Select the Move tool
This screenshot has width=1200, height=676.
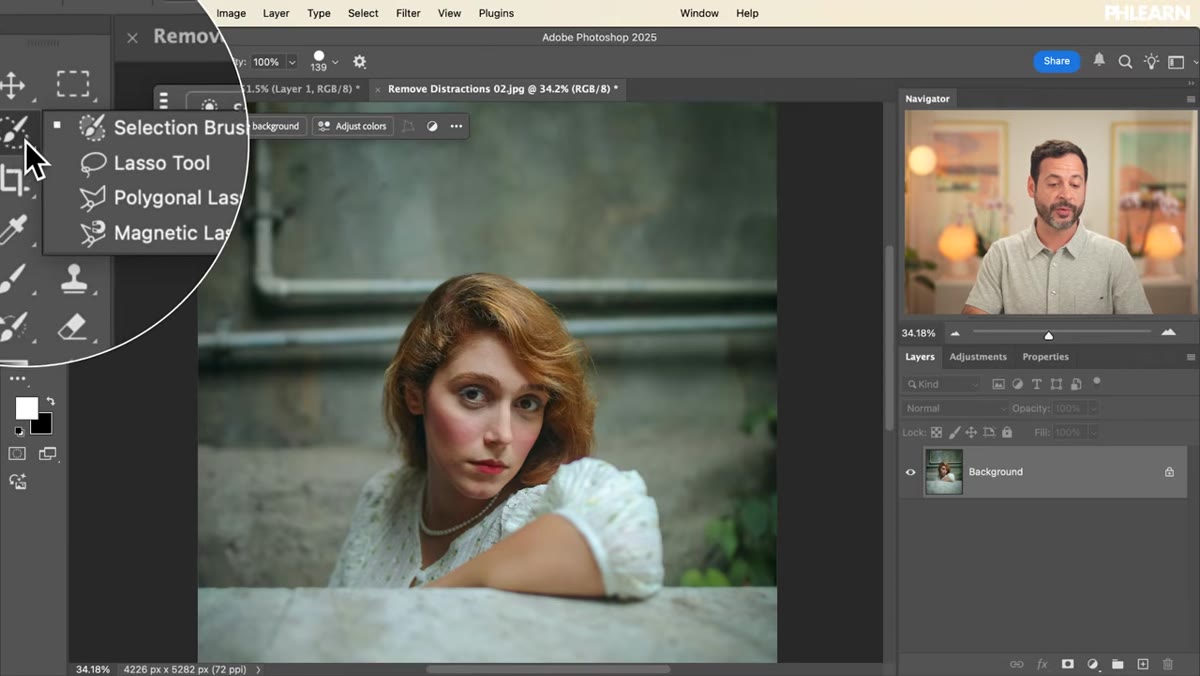click(x=12, y=85)
